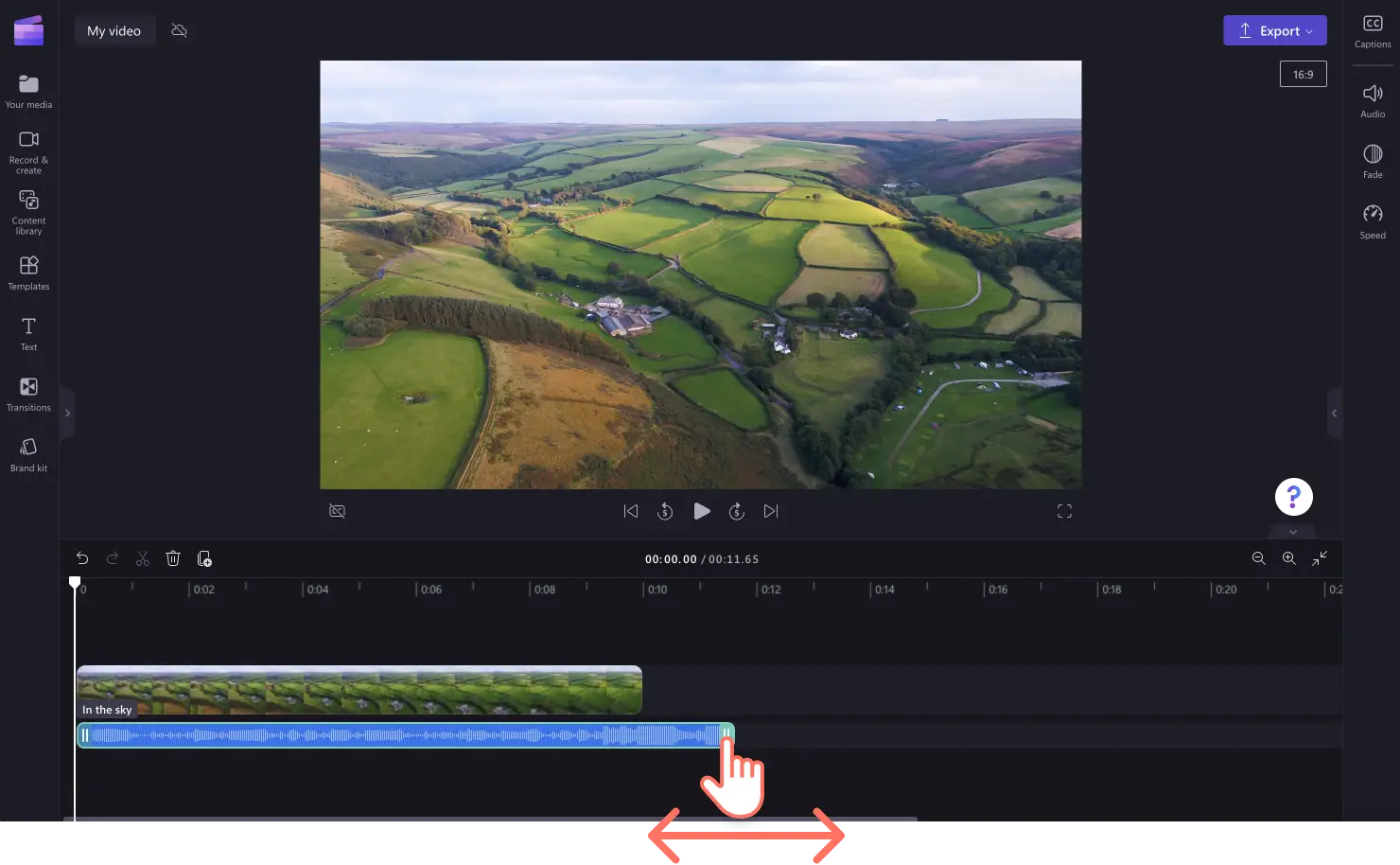1400x865 pixels.
Task: Open Record & create panel
Action: (28, 151)
